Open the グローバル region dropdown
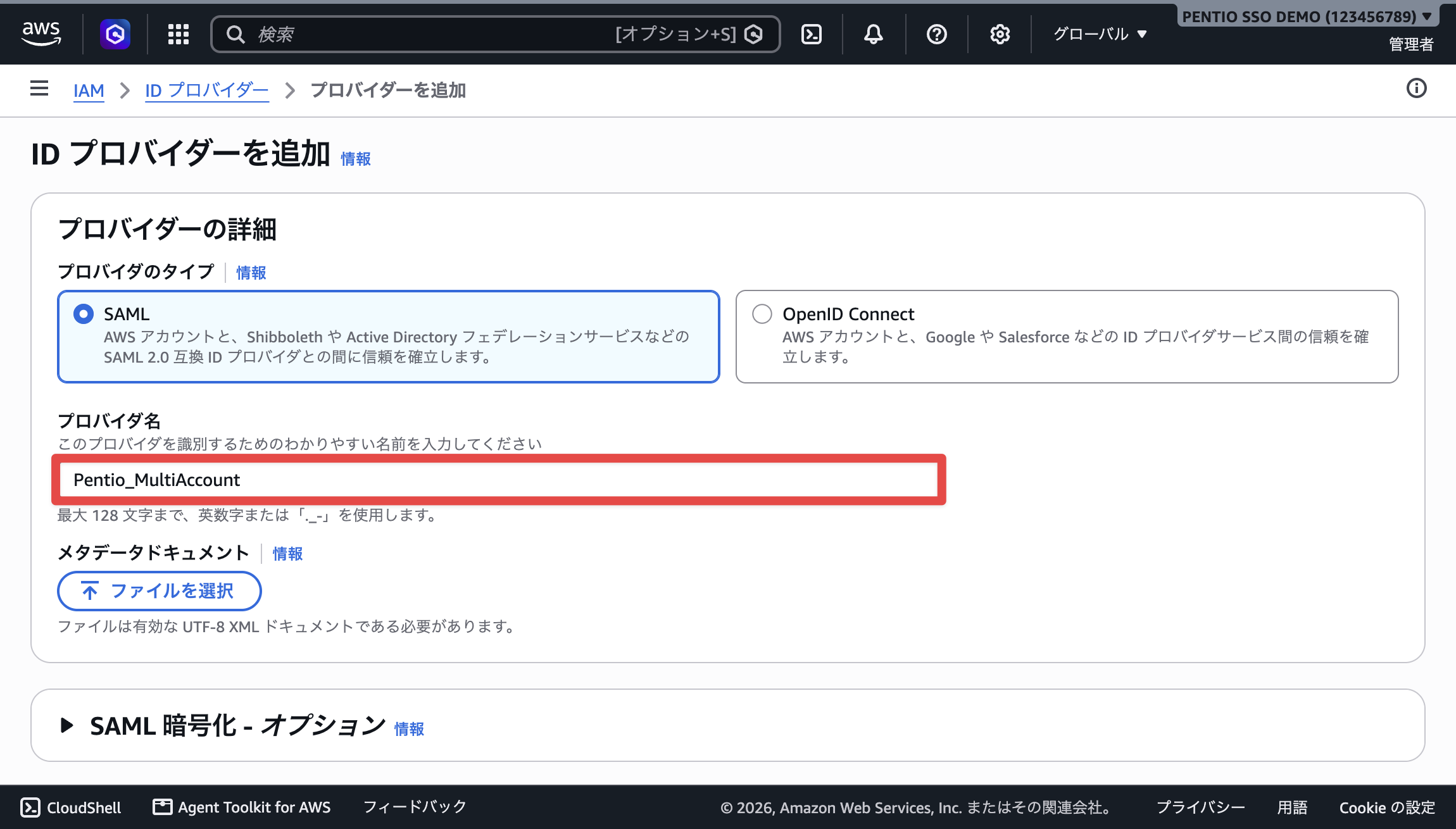1456x829 pixels. [x=1100, y=34]
